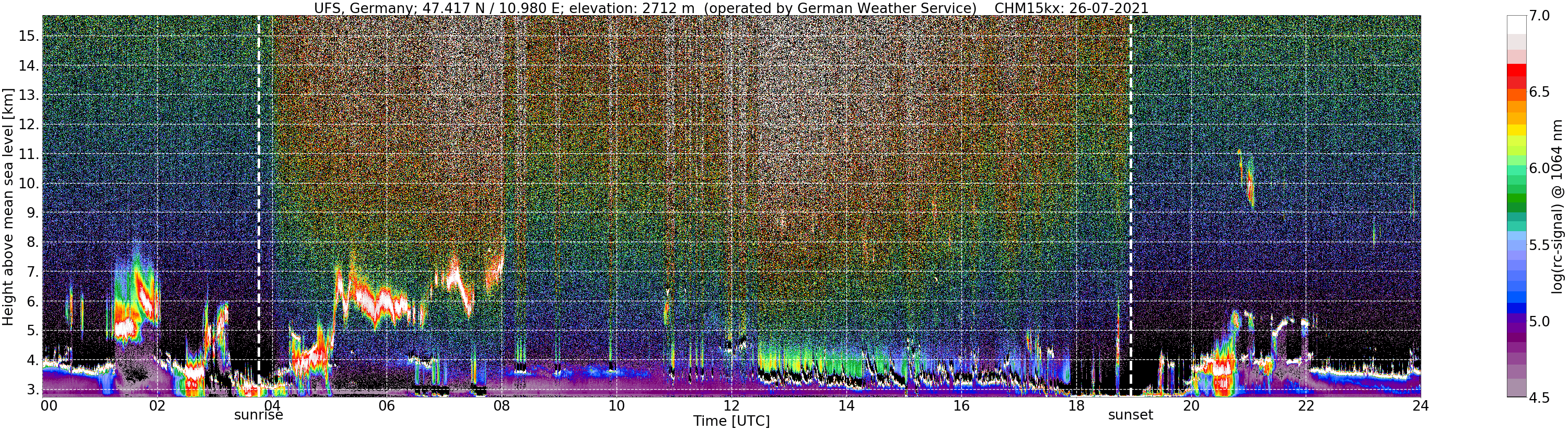The width and height of the screenshot is (1568, 431).
Task: Click the 'sunset' label below the time axis
Action: pos(1130,415)
